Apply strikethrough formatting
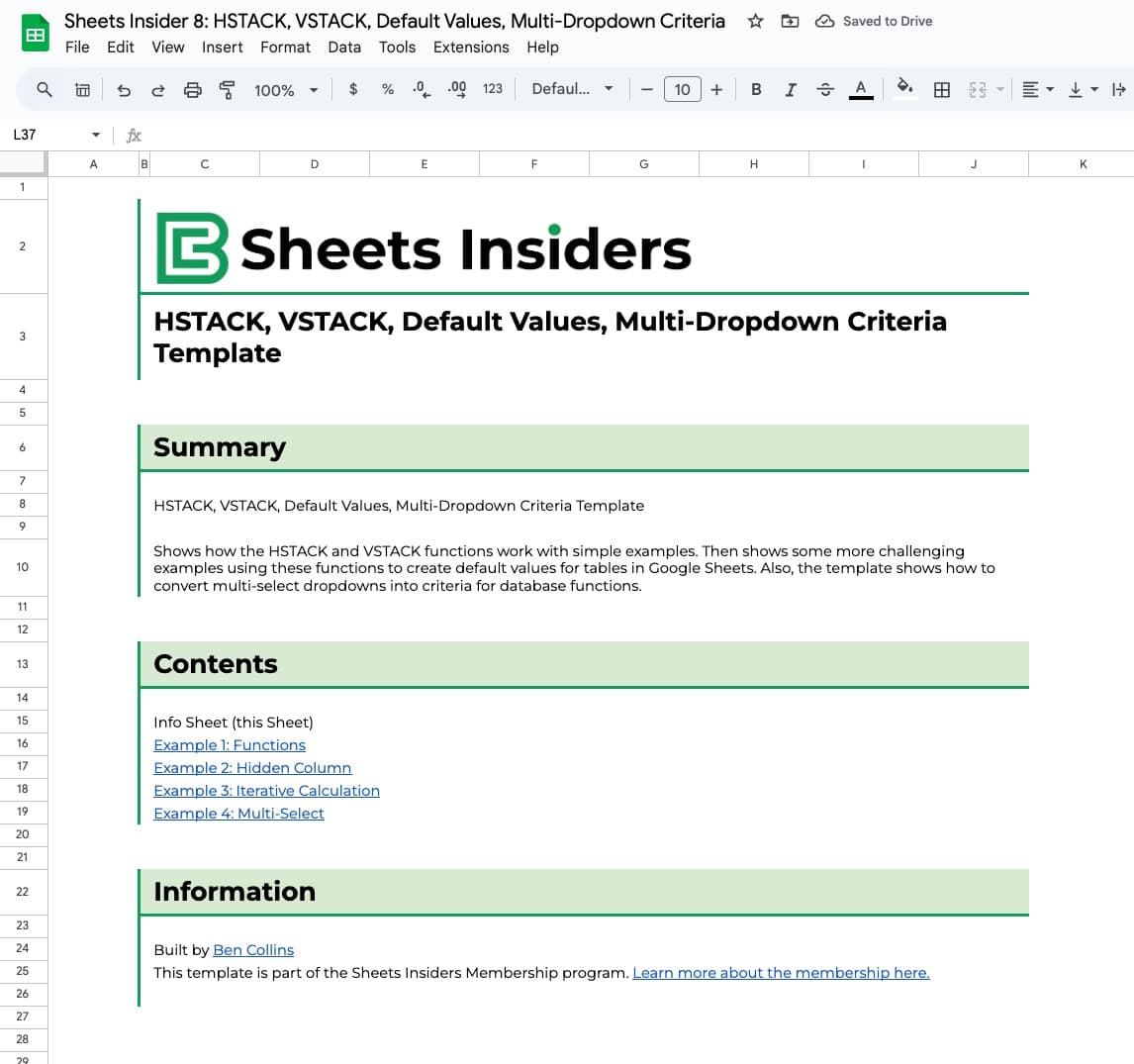This screenshot has width=1134, height=1064. pyautogui.click(x=825, y=89)
